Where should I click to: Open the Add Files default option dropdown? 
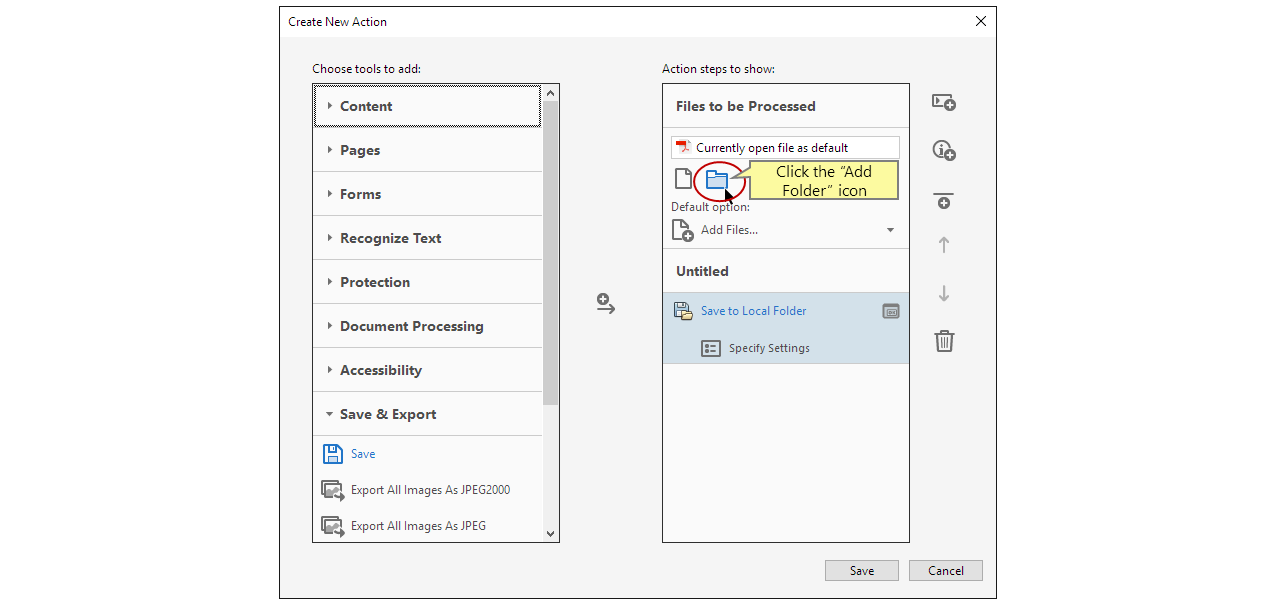[890, 230]
